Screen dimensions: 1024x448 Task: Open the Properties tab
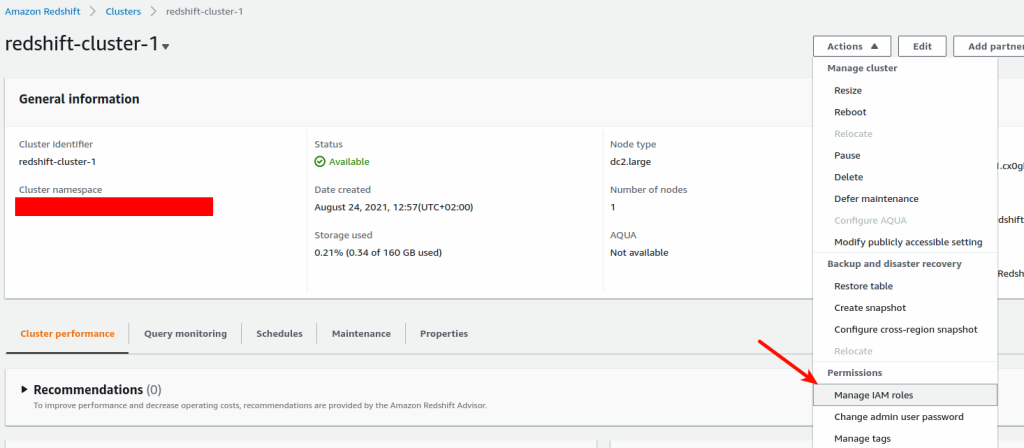tap(444, 334)
